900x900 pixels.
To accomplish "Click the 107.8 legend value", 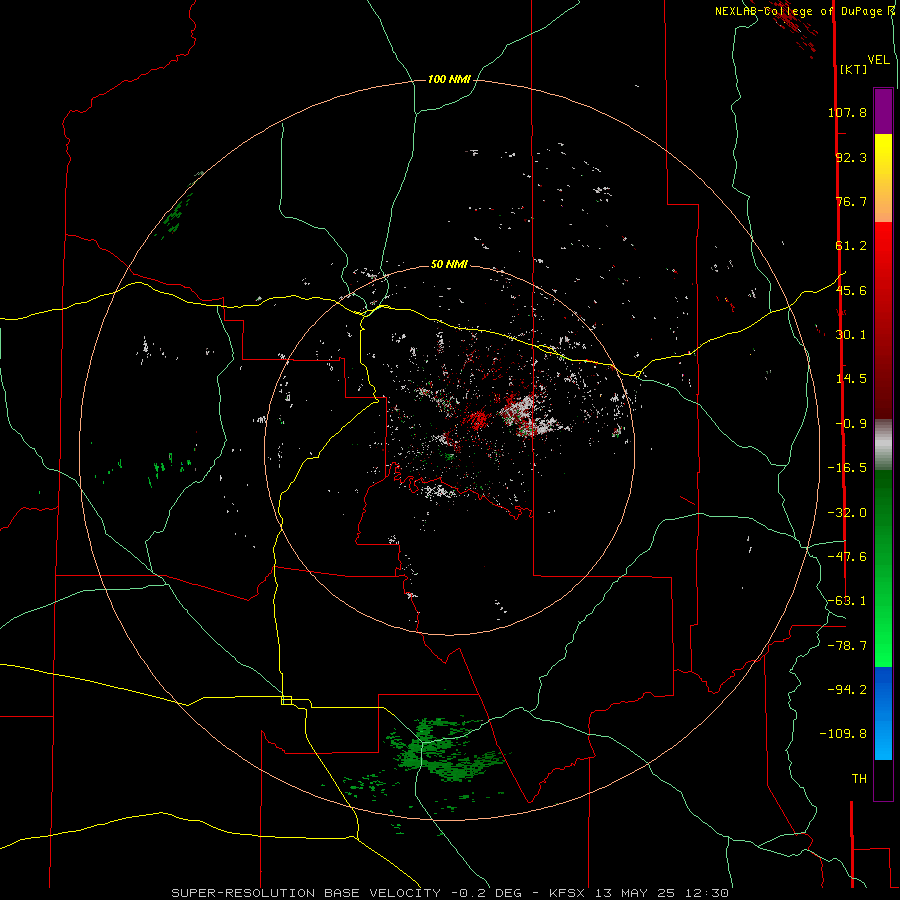I will coord(847,112).
